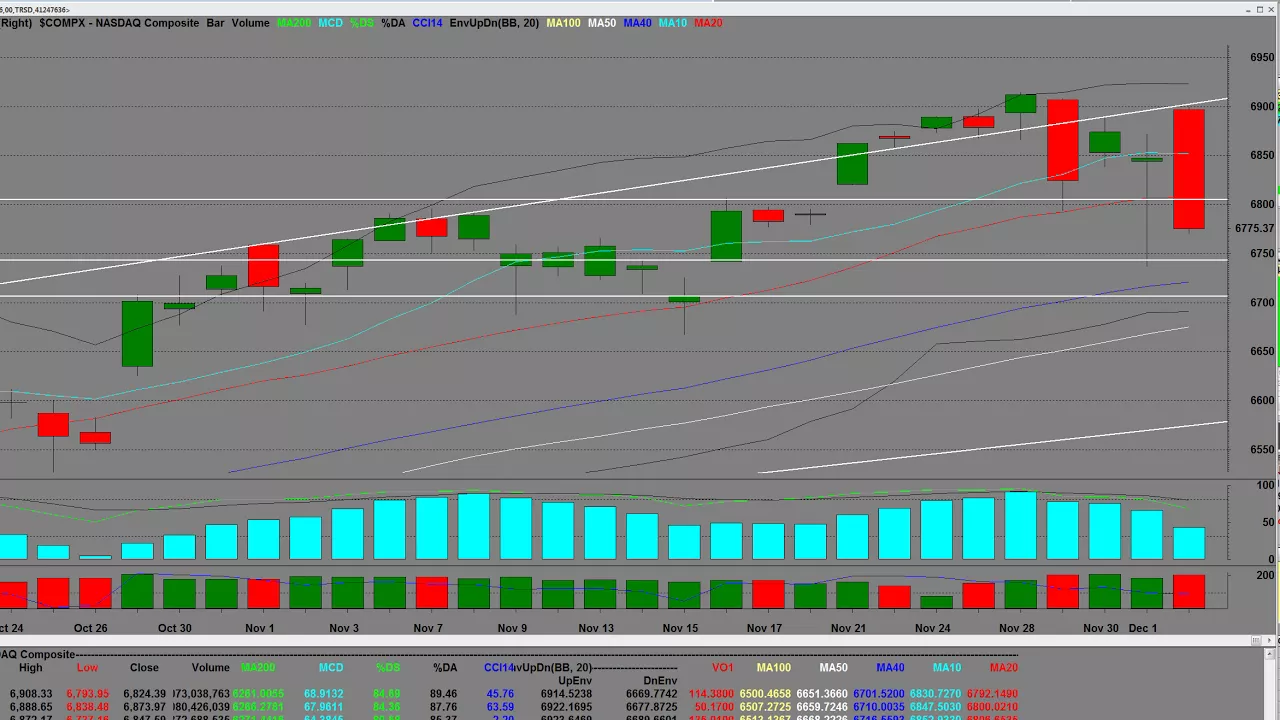The image size is (1280, 720).
Task: Click the 100 label on indicator axis
Action: pyautogui.click(x=1265, y=486)
